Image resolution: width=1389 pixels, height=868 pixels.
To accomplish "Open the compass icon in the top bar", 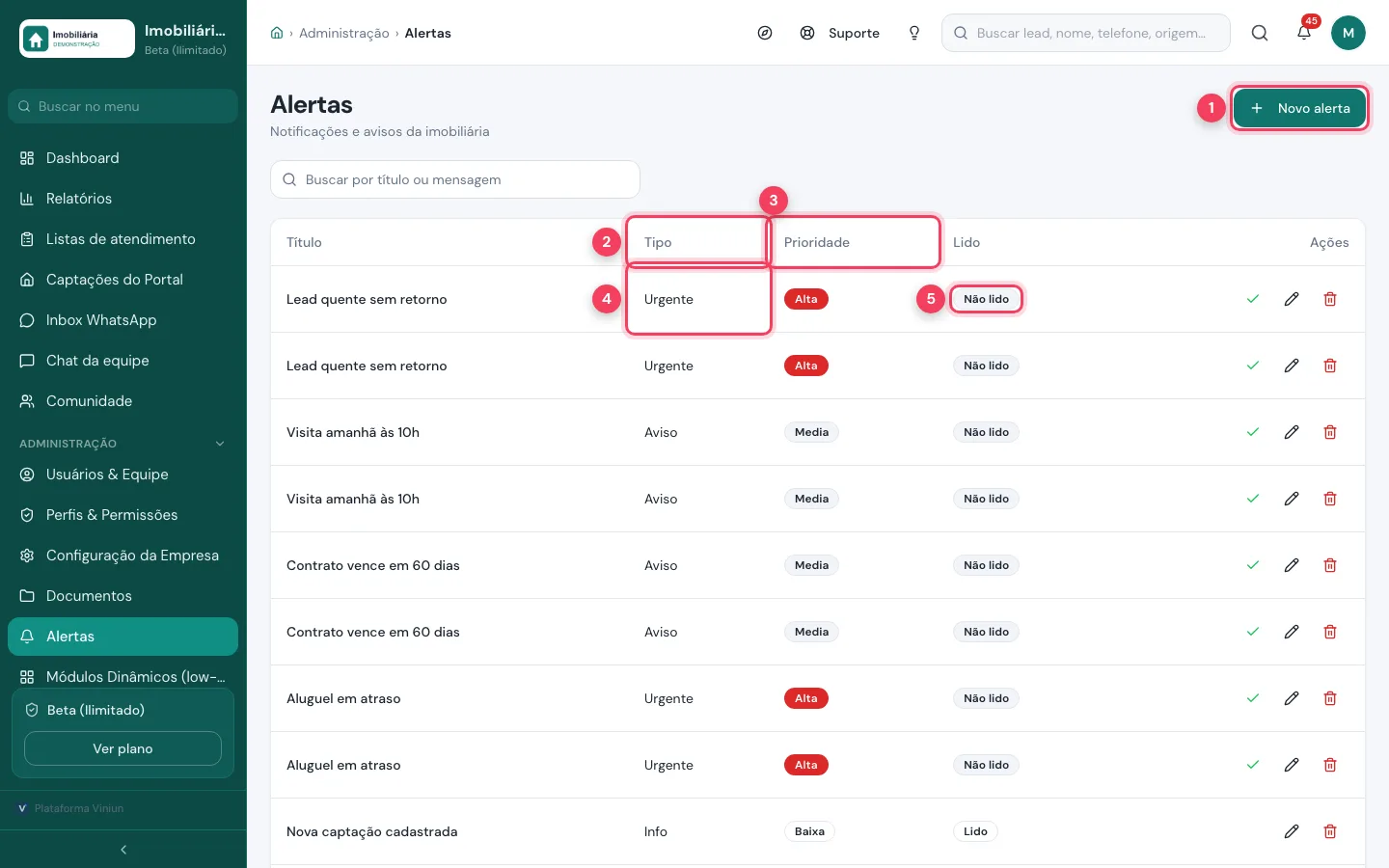I will 765,33.
